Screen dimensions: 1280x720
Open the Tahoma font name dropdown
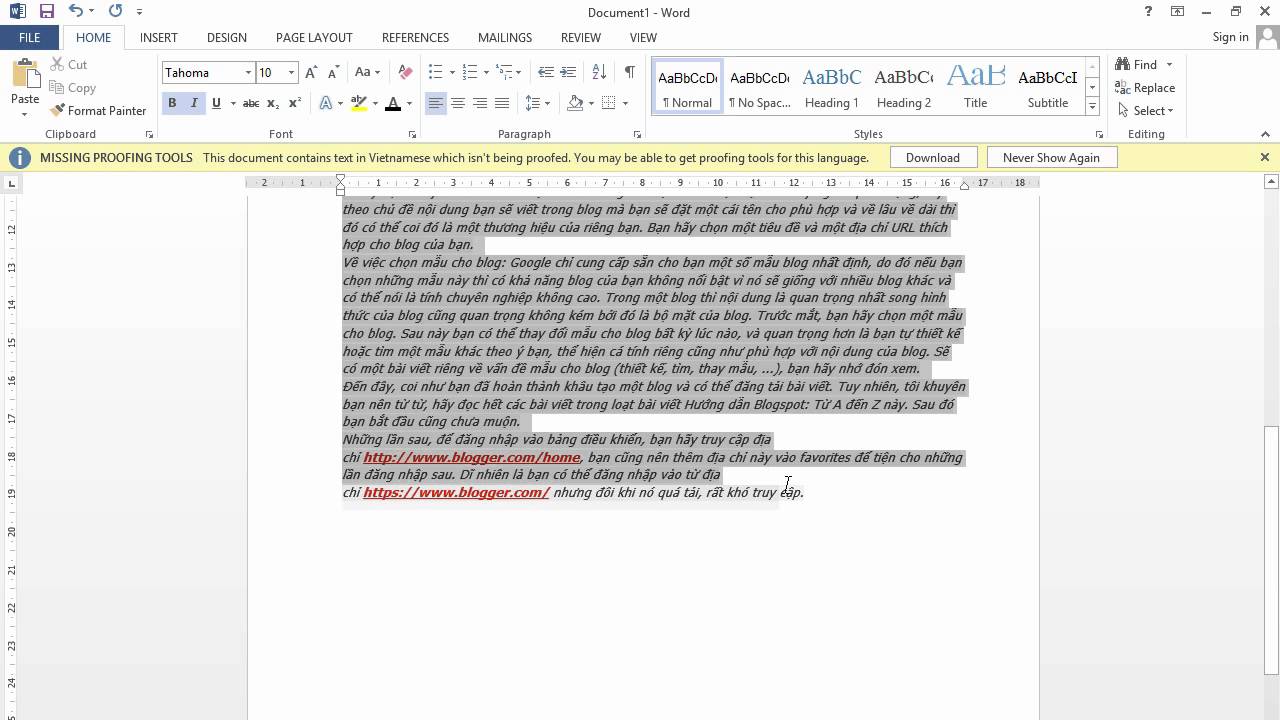(248, 72)
